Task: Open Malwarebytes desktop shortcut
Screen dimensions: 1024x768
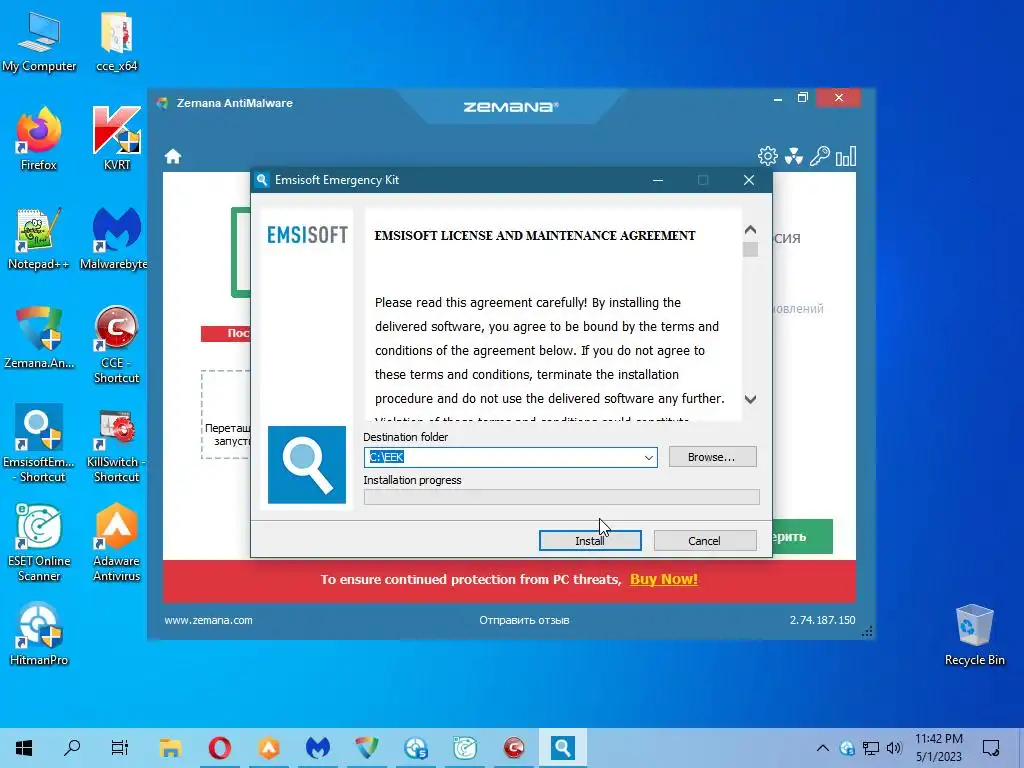Action: point(115,238)
